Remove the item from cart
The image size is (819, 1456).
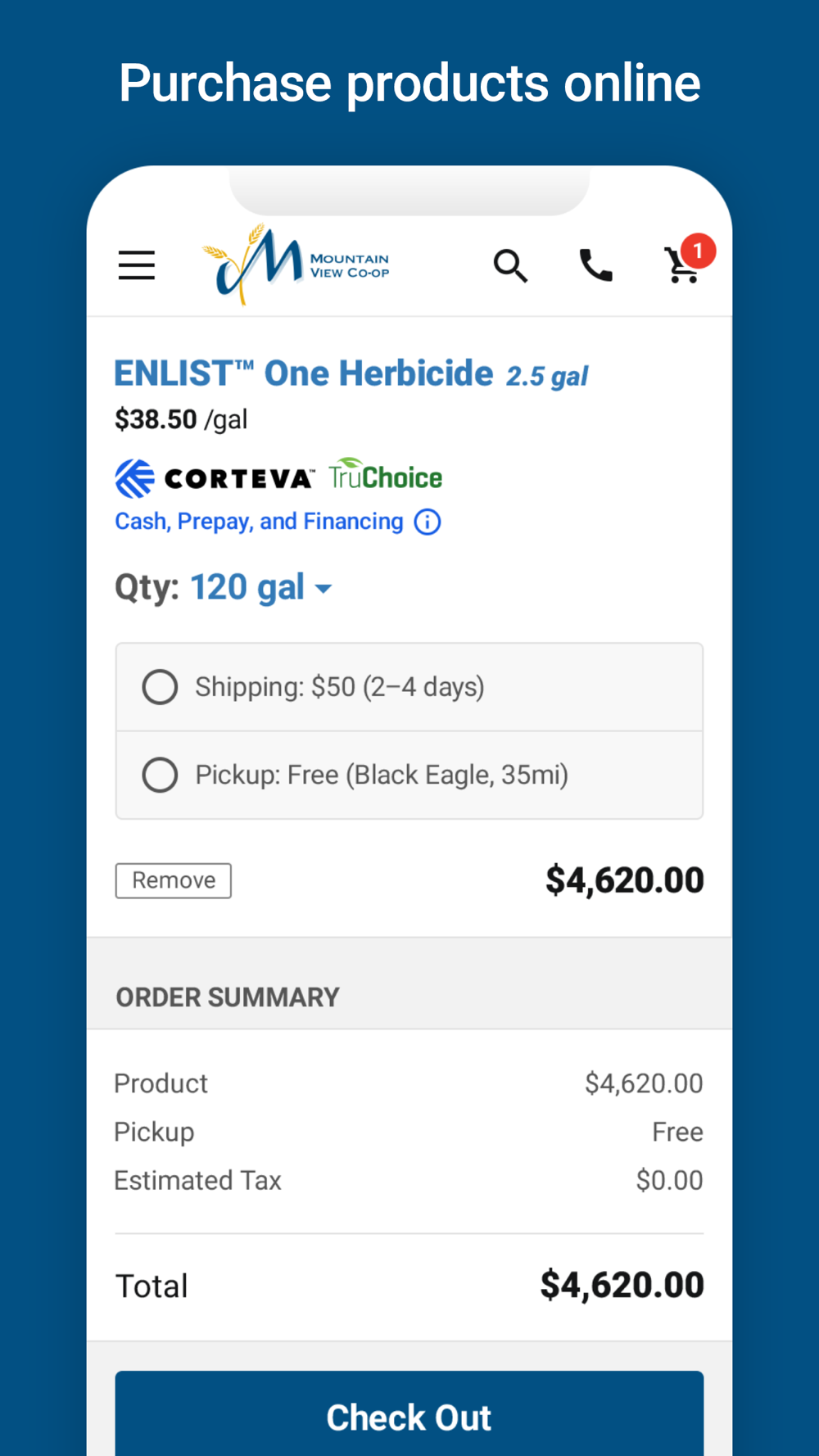pyautogui.click(x=174, y=880)
